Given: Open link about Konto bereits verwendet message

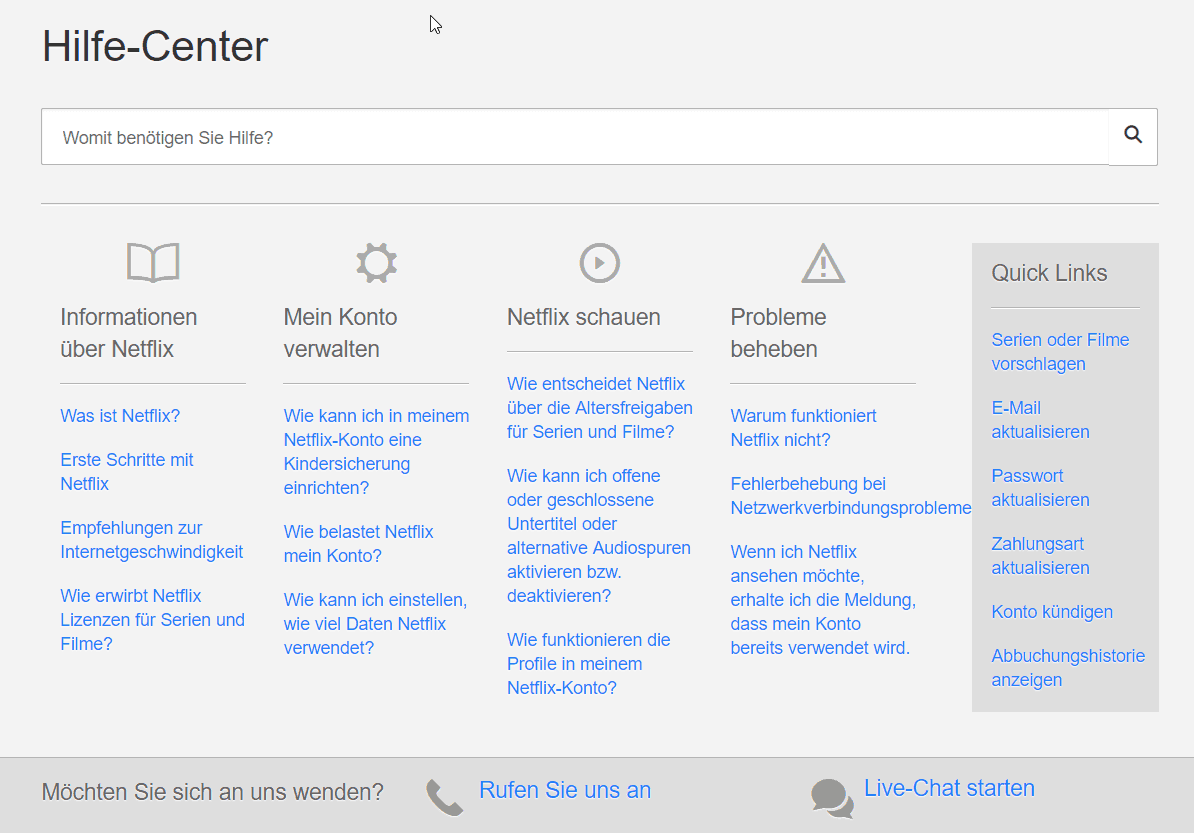Looking at the screenshot, I should (x=823, y=600).
